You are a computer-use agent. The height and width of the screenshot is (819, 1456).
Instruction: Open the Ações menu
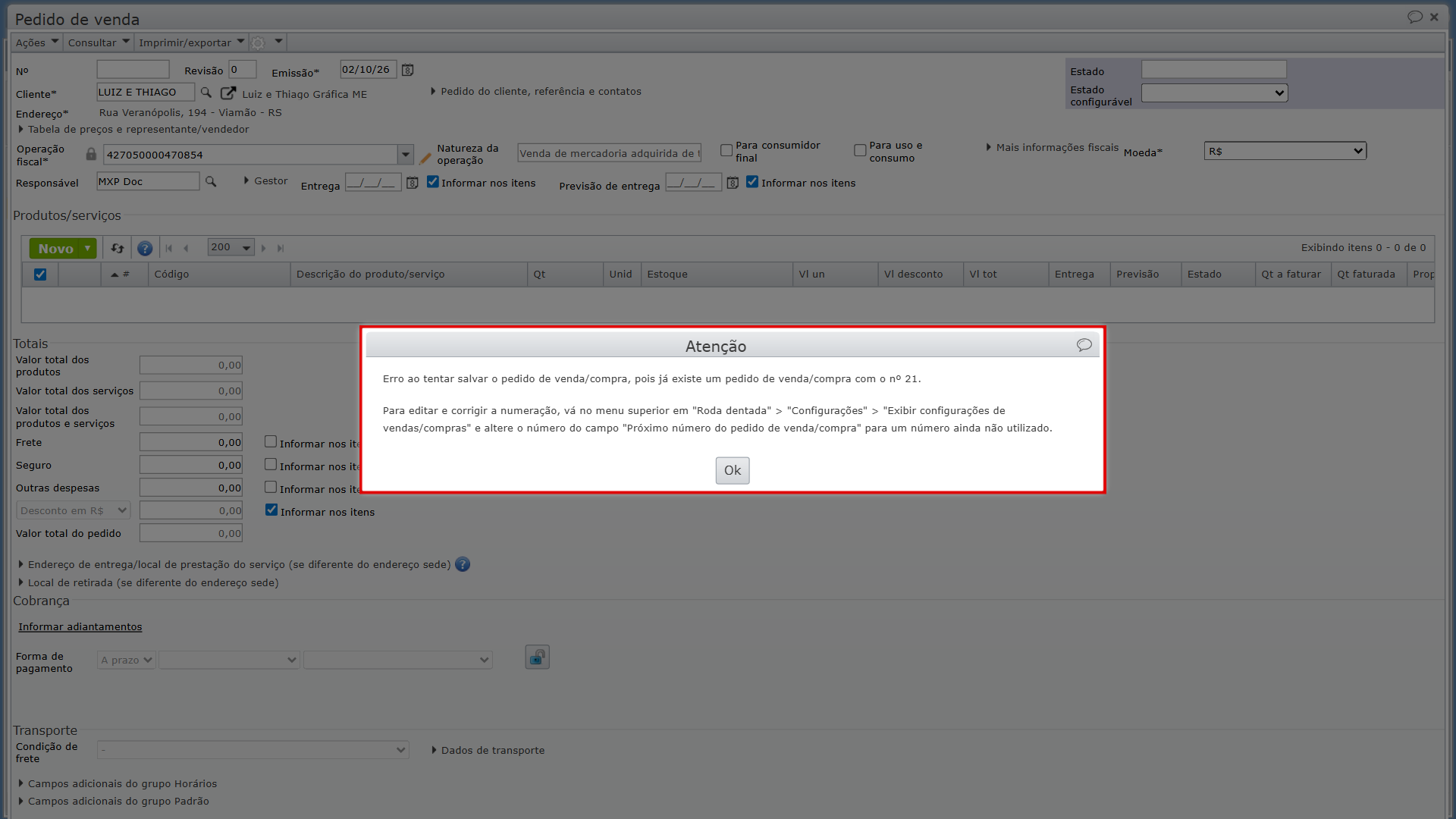pos(36,42)
